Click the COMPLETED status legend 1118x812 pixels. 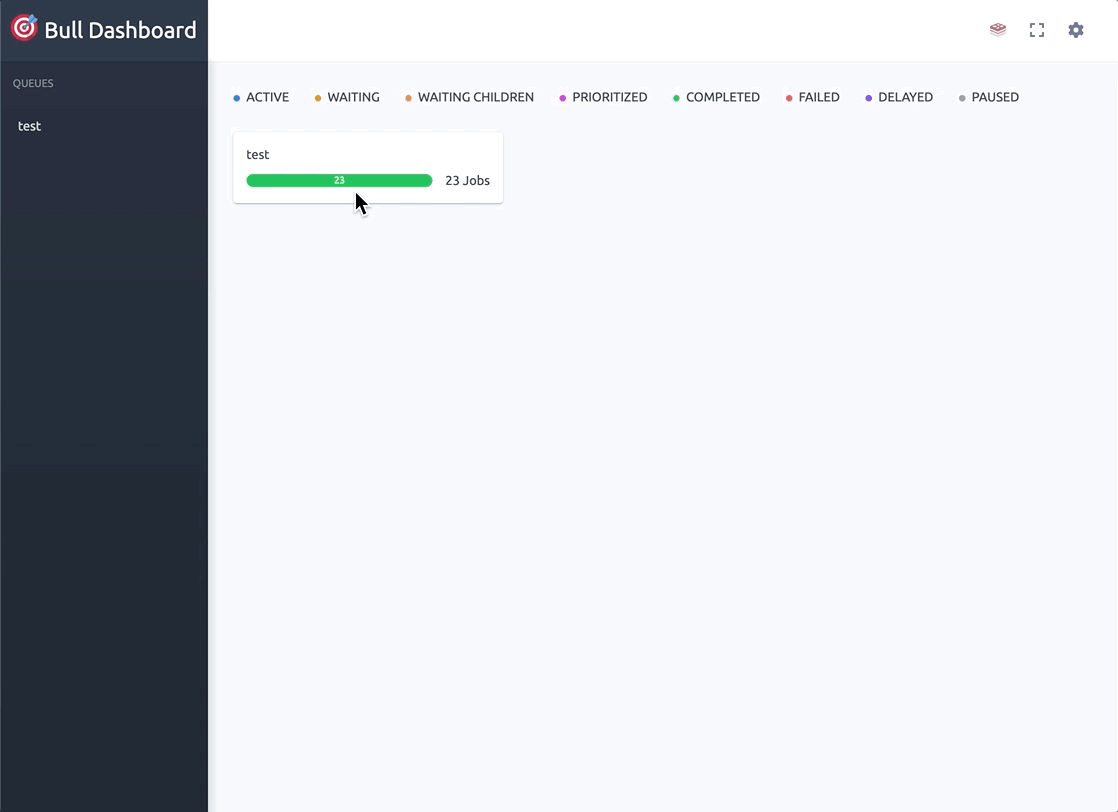(716, 97)
